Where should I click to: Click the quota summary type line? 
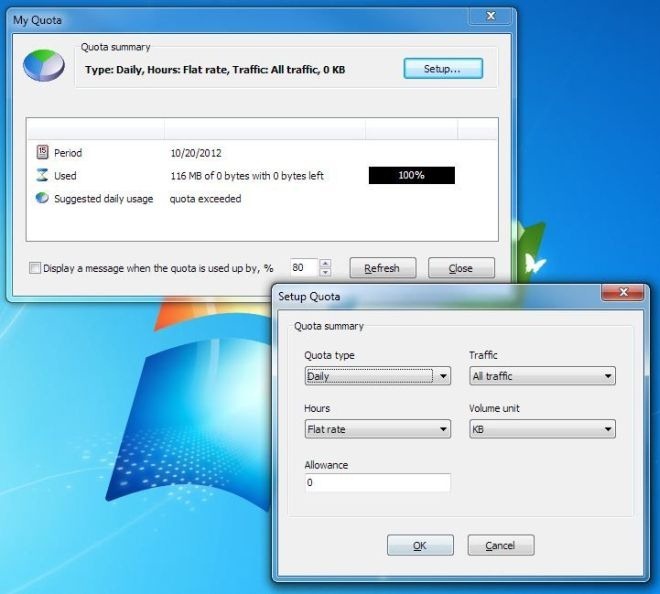click(215, 69)
